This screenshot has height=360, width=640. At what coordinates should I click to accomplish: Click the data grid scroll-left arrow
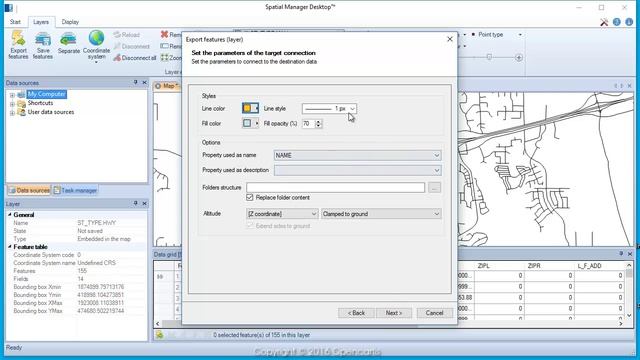click(x=158, y=323)
